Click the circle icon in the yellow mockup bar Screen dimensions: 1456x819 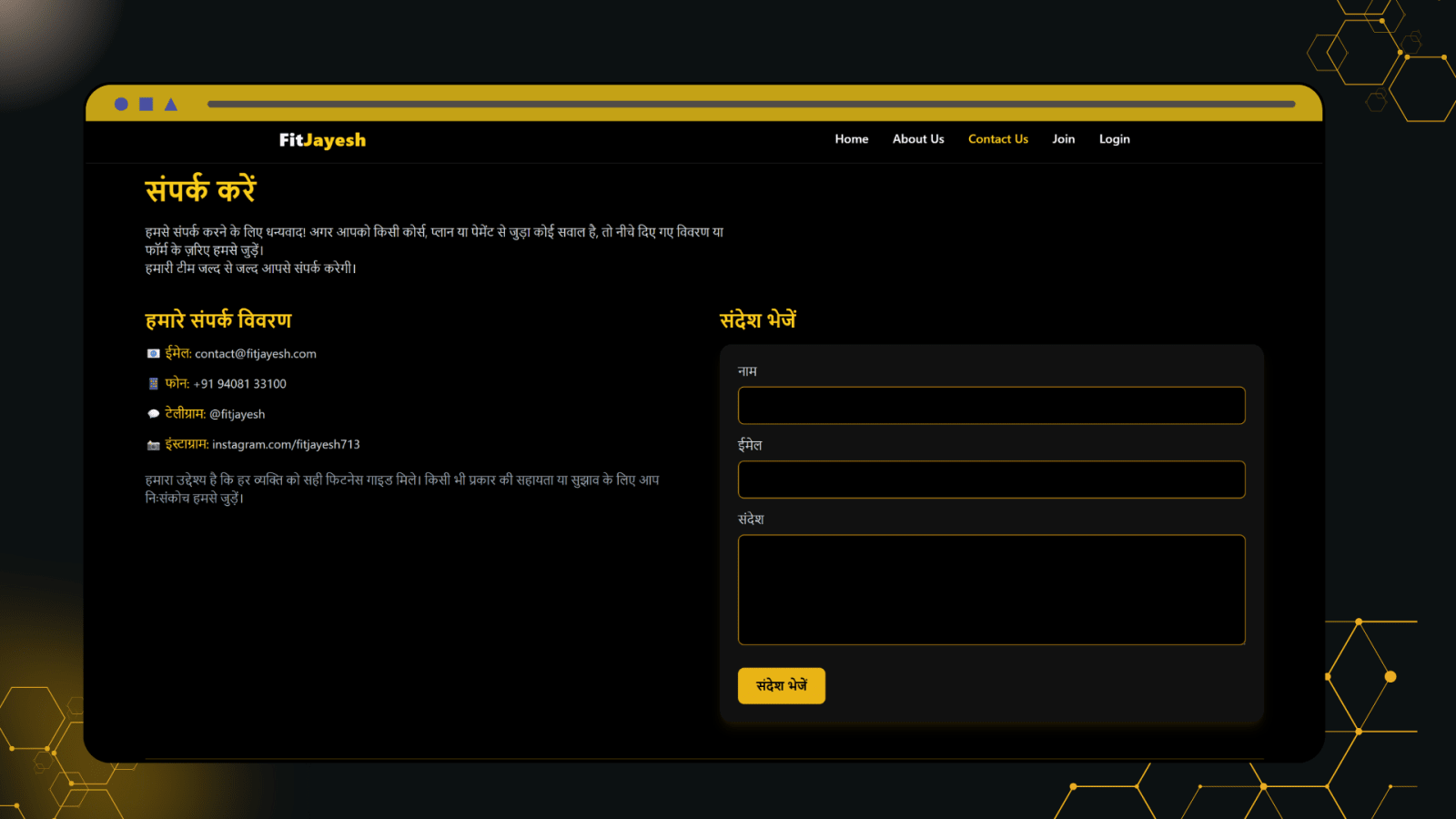(x=121, y=105)
